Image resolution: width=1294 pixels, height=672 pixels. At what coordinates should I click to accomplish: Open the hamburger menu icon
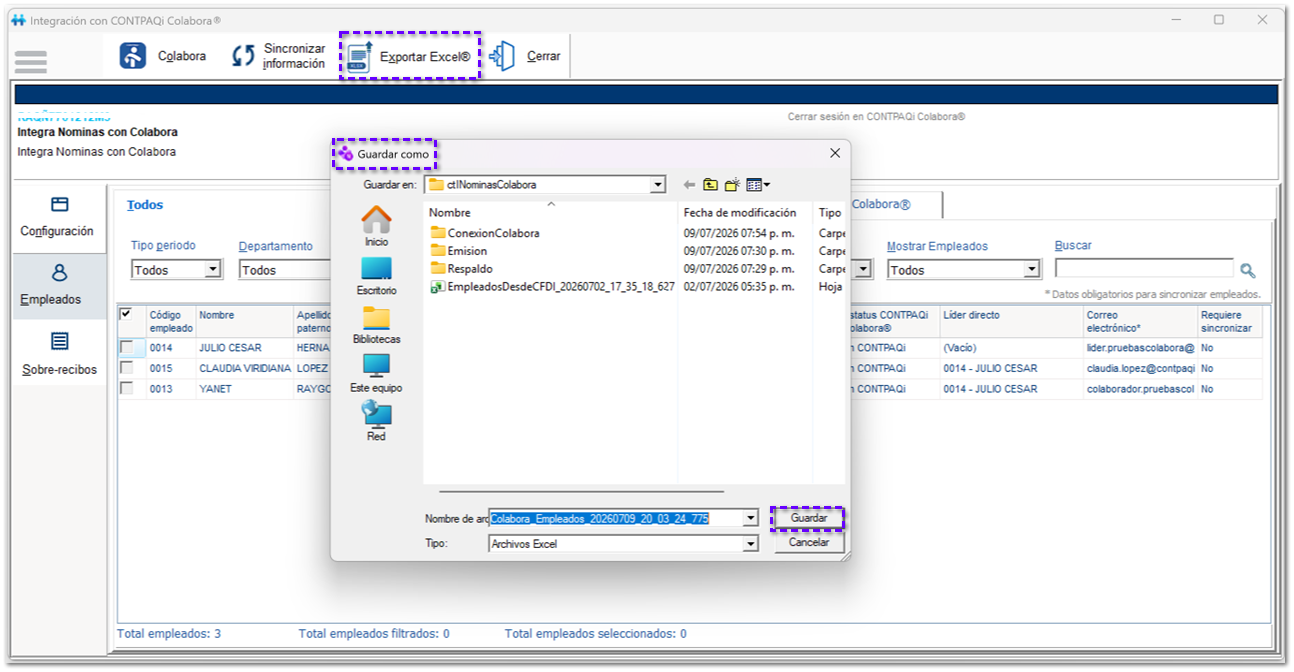pos(31,61)
